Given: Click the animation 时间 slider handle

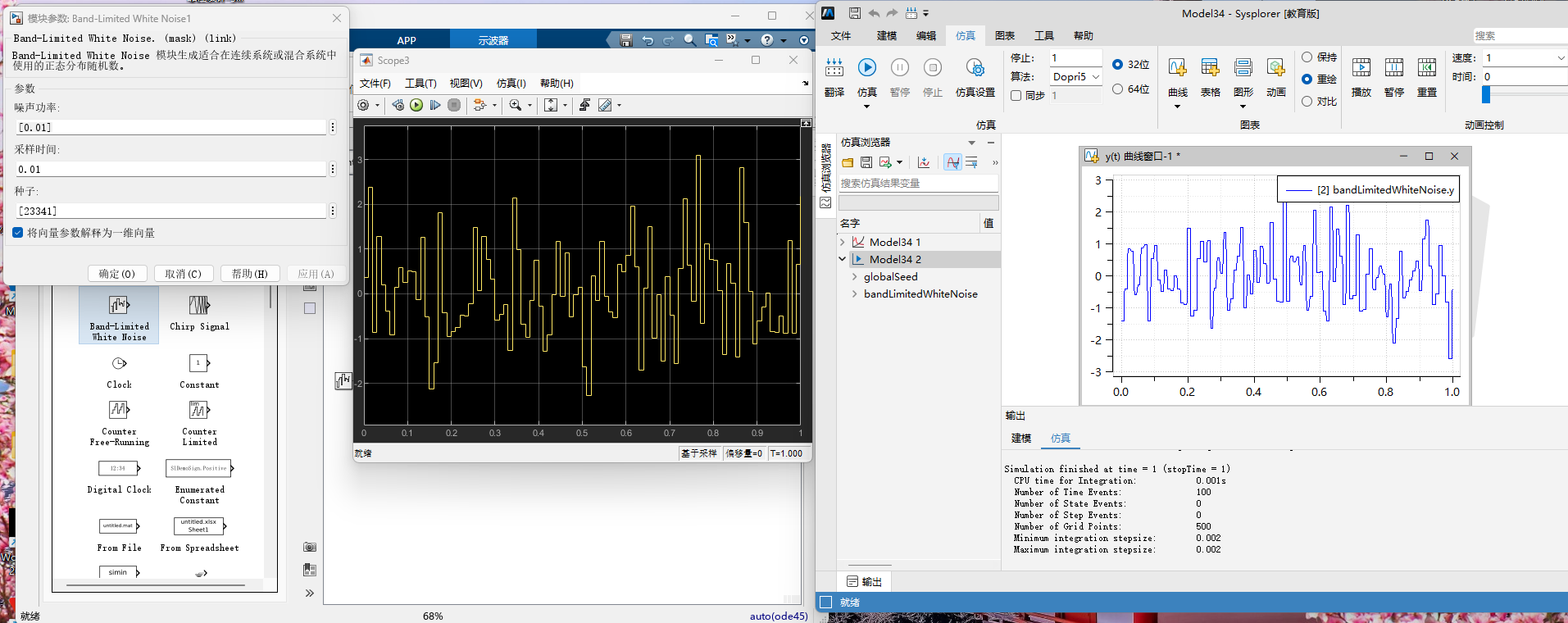Looking at the screenshot, I should coord(1485,94).
